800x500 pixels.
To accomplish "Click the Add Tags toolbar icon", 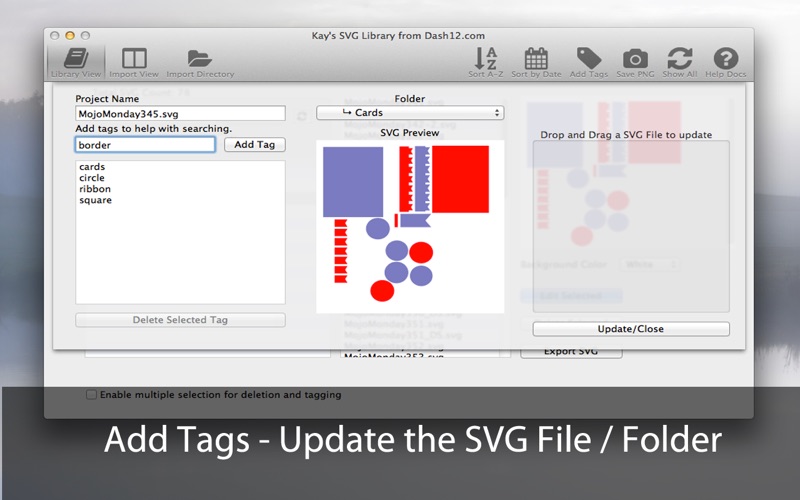I will 589,63.
